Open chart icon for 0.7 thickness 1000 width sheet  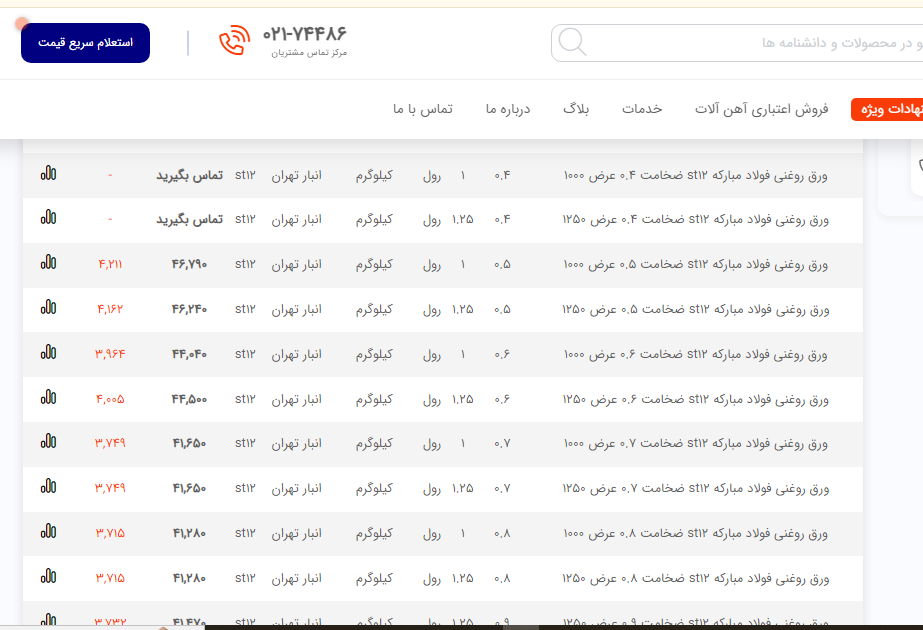point(48,441)
